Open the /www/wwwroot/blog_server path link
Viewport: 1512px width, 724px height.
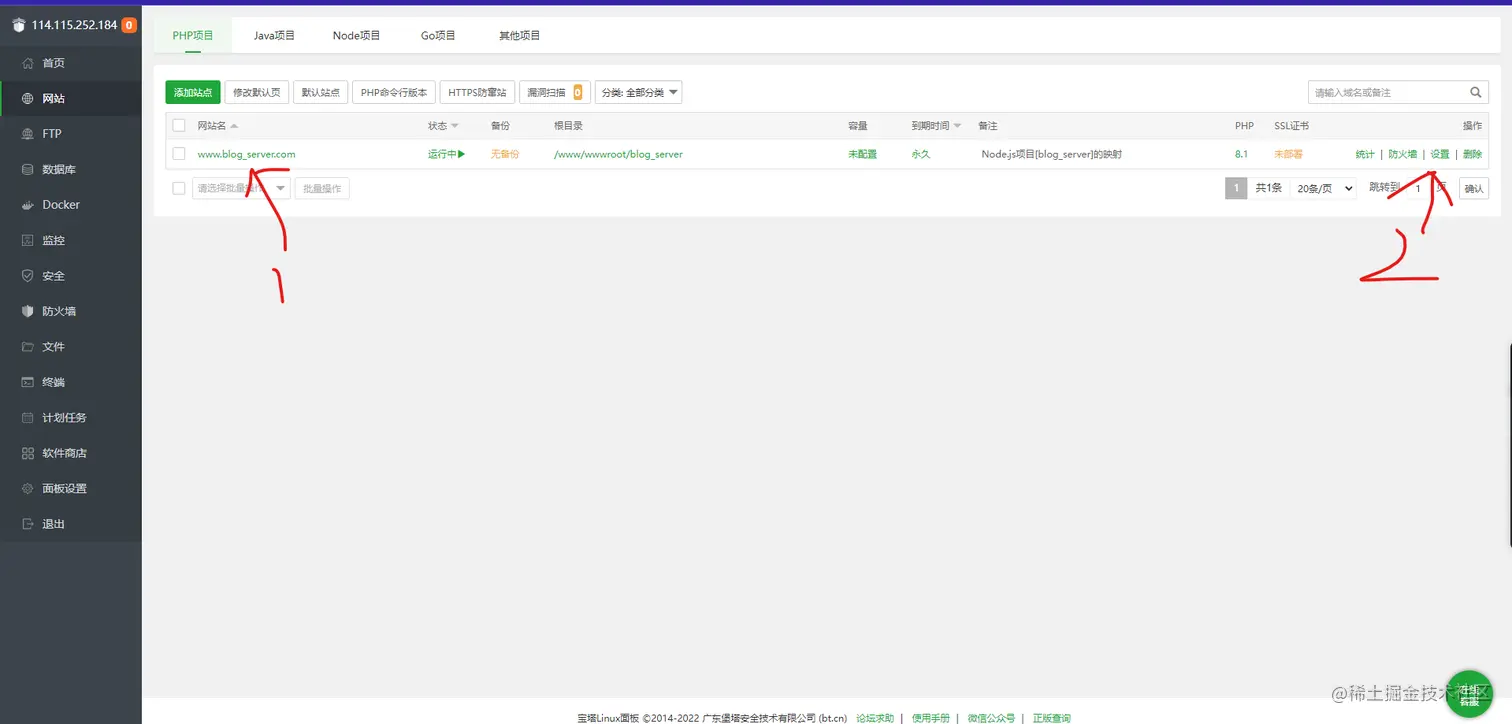(x=618, y=154)
